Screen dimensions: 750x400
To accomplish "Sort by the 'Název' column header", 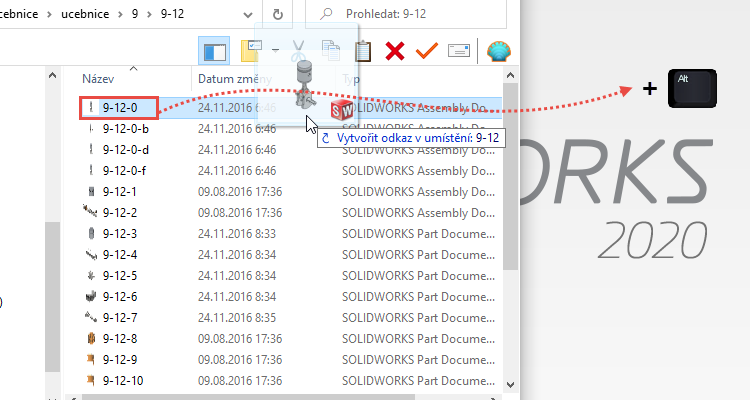I will pyautogui.click(x=98, y=79).
